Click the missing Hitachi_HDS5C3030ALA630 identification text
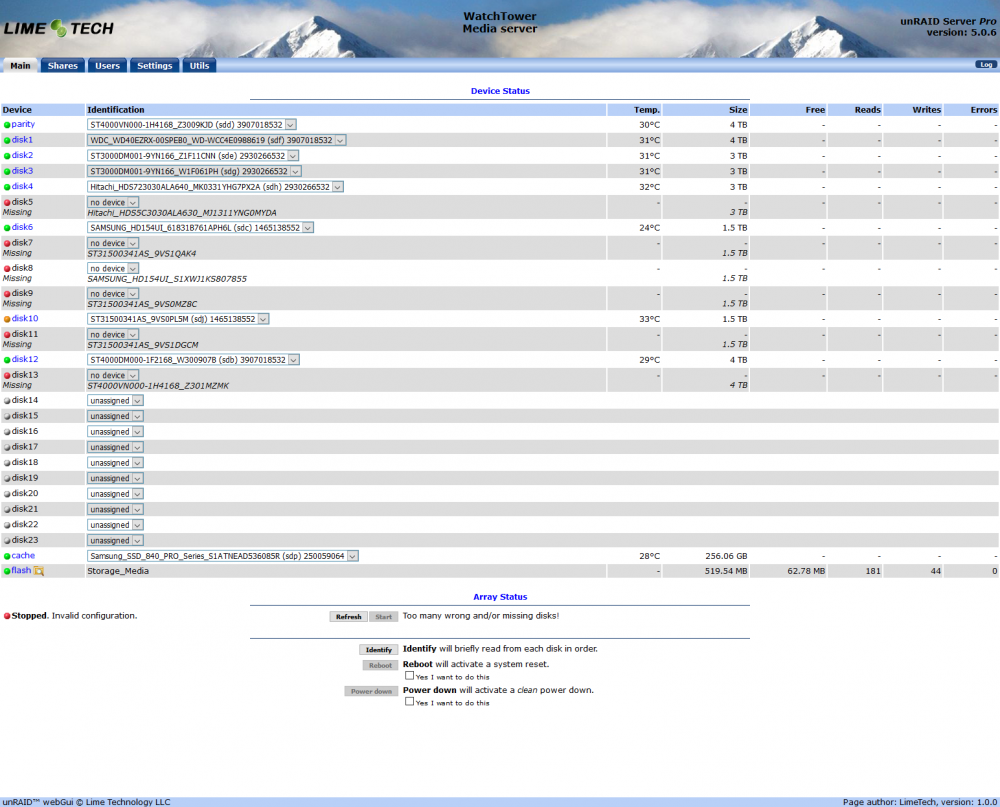Screen dimensions: 1000x807 (182, 213)
